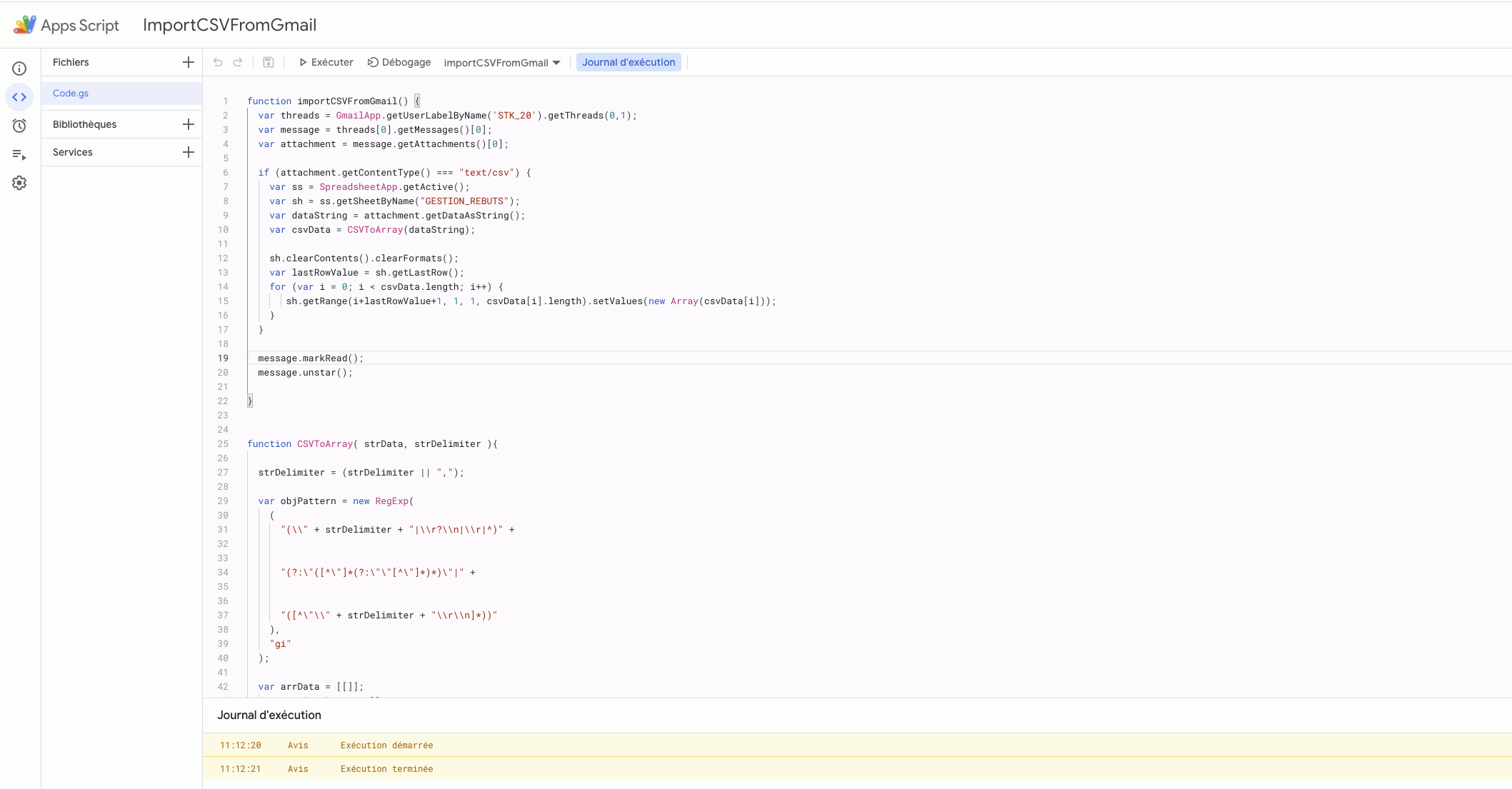Screen dimensions: 1512x789
Task: Run the script with Exécuter
Action: (x=326, y=62)
